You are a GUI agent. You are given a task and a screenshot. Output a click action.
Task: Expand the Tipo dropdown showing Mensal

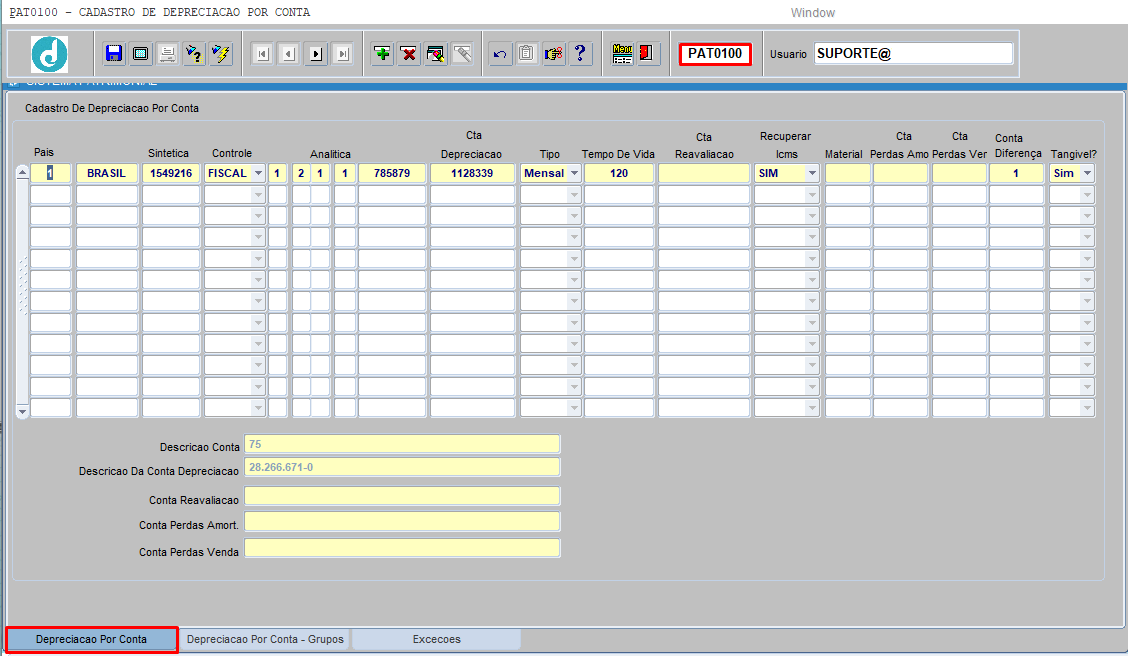tap(574, 173)
